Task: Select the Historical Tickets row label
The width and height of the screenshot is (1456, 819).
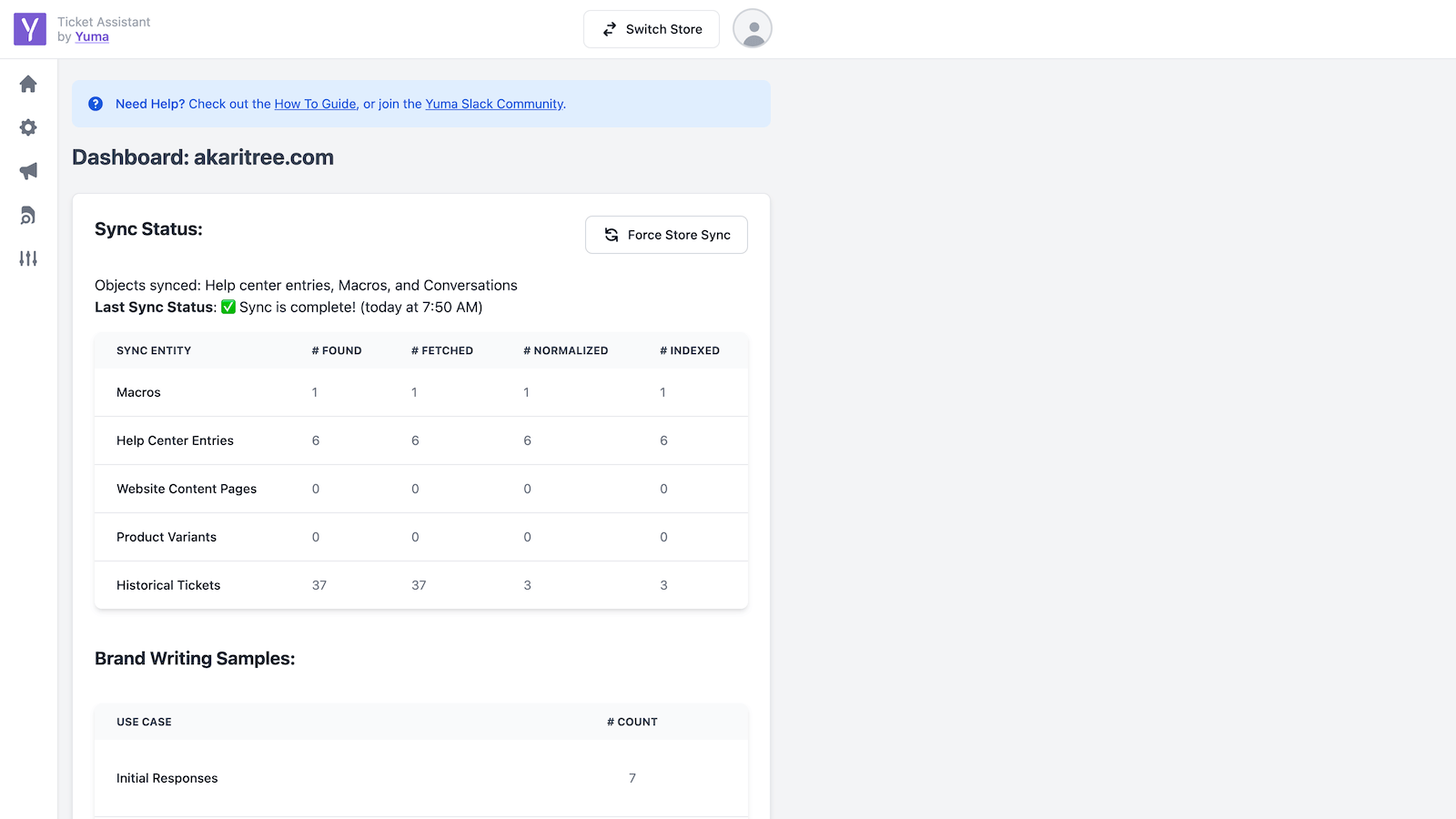Action: coord(168,585)
